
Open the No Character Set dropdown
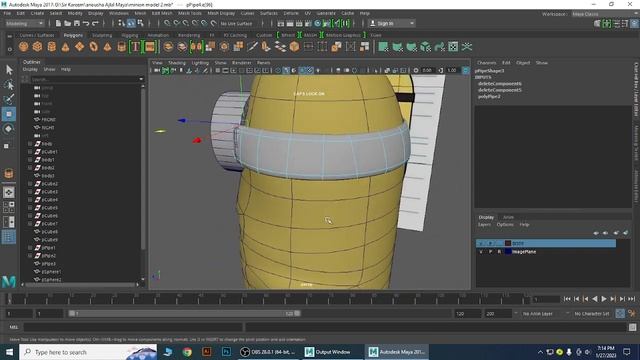pos(592,313)
